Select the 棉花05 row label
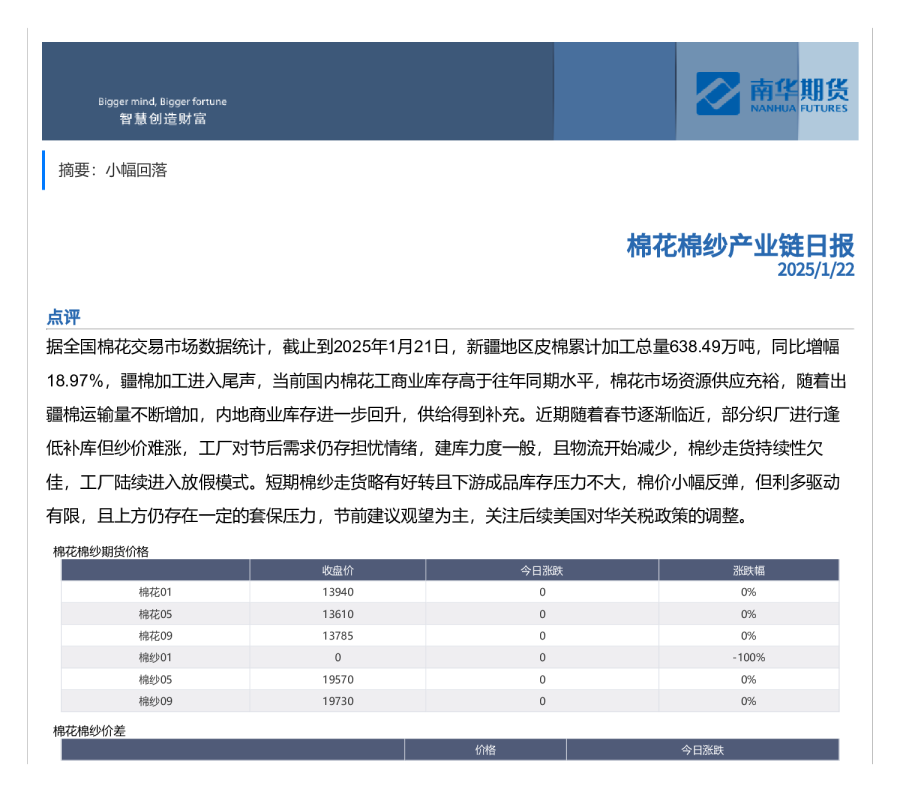Screen dimensions: 900x792 point(155,614)
